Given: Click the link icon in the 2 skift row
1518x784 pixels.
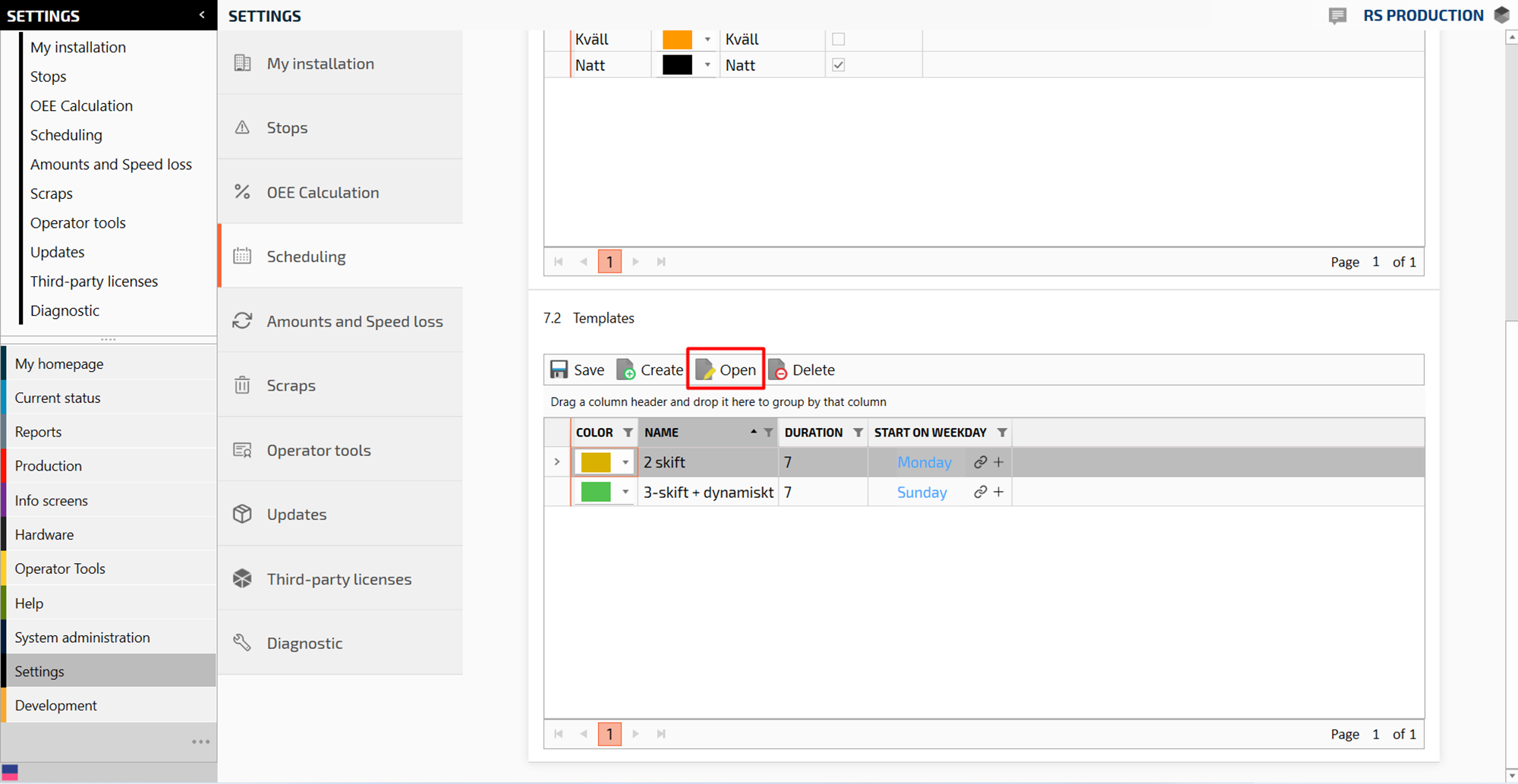Looking at the screenshot, I should pyautogui.click(x=980, y=462).
